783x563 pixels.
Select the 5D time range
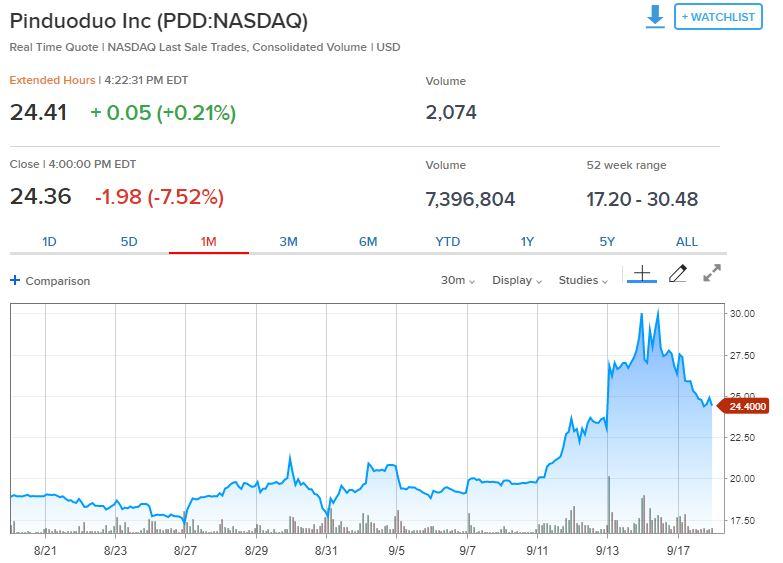click(x=129, y=242)
